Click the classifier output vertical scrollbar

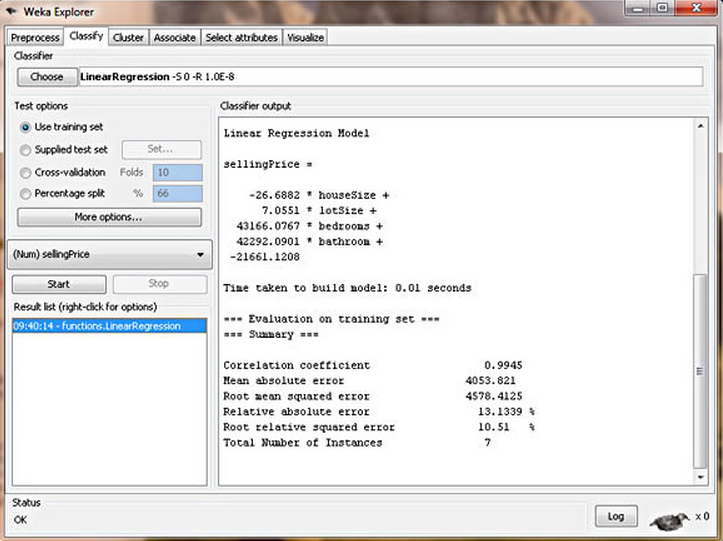point(699,370)
